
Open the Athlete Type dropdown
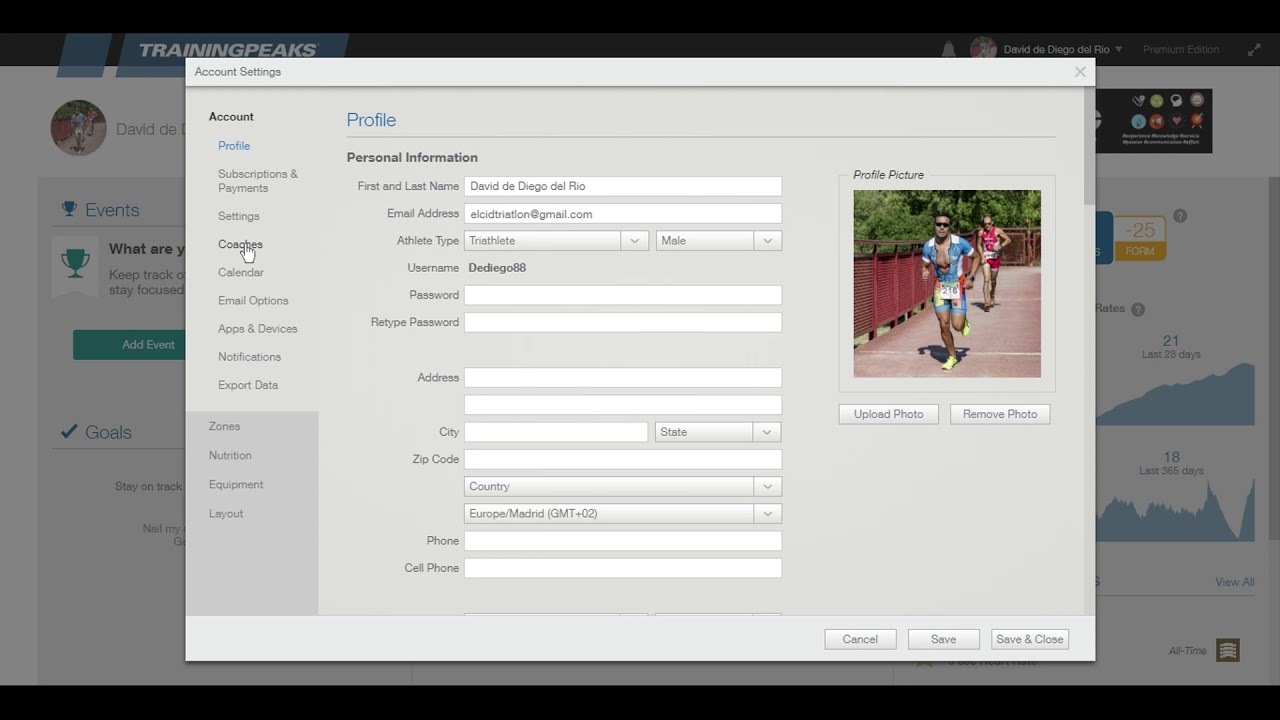coord(557,241)
